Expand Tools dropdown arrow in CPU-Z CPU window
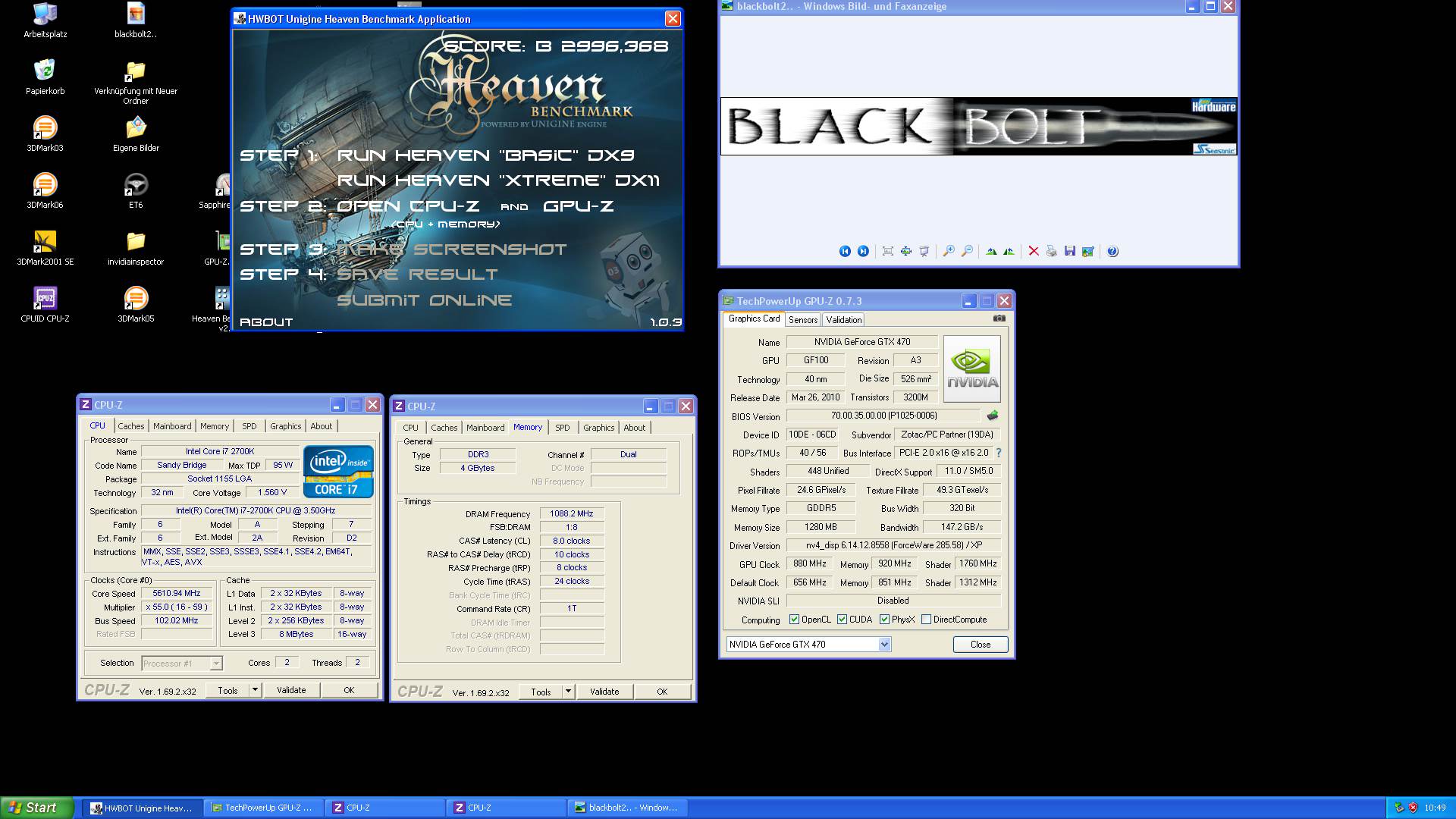Image resolution: width=1456 pixels, height=819 pixels. pyautogui.click(x=255, y=690)
